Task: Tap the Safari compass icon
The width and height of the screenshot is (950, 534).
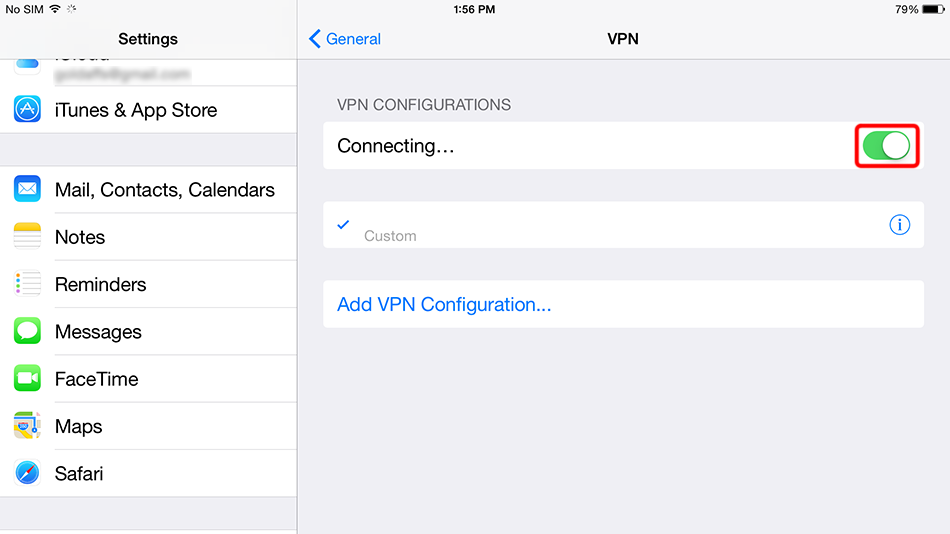Action: point(28,473)
